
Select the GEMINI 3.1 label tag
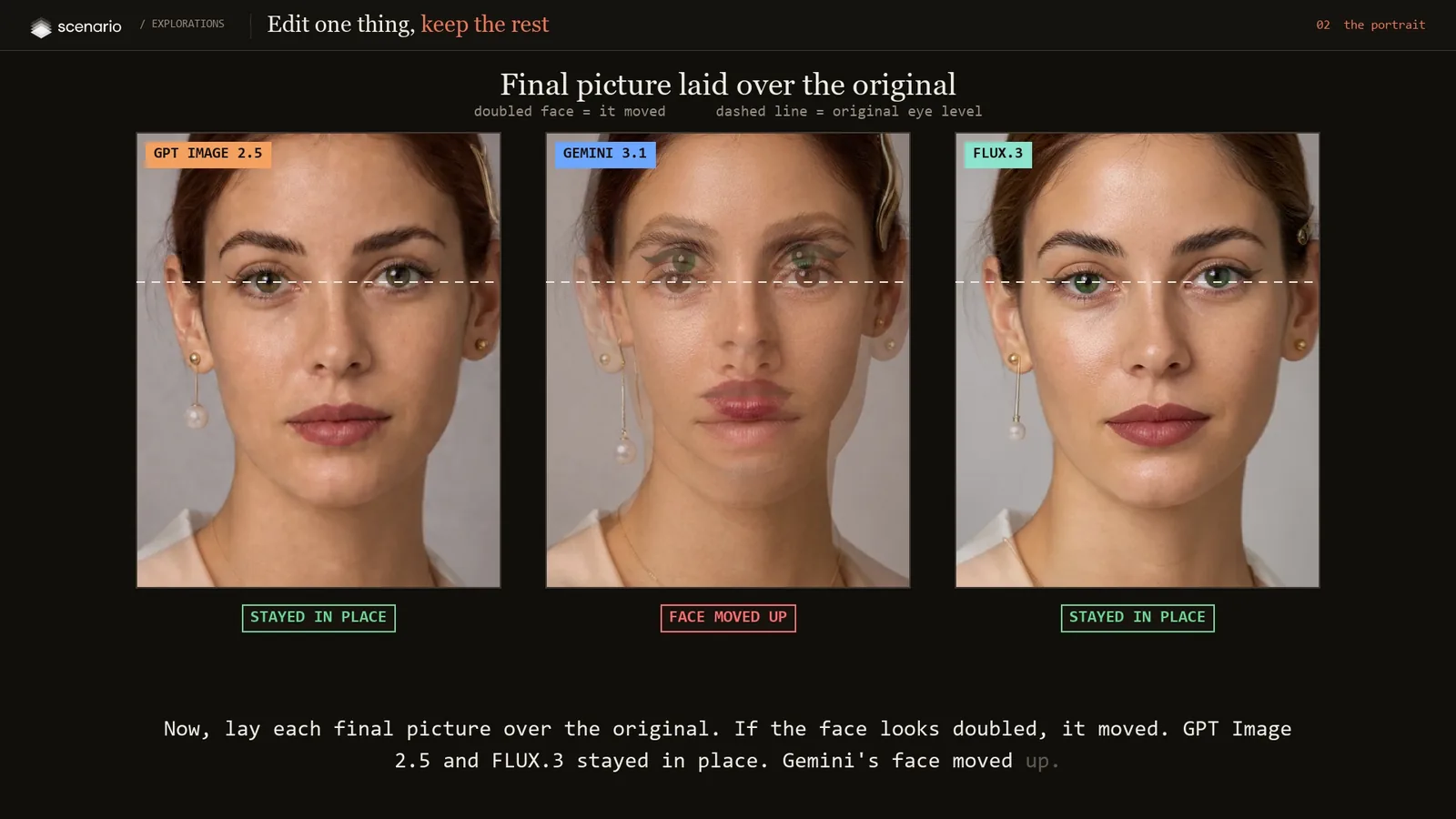coord(605,153)
